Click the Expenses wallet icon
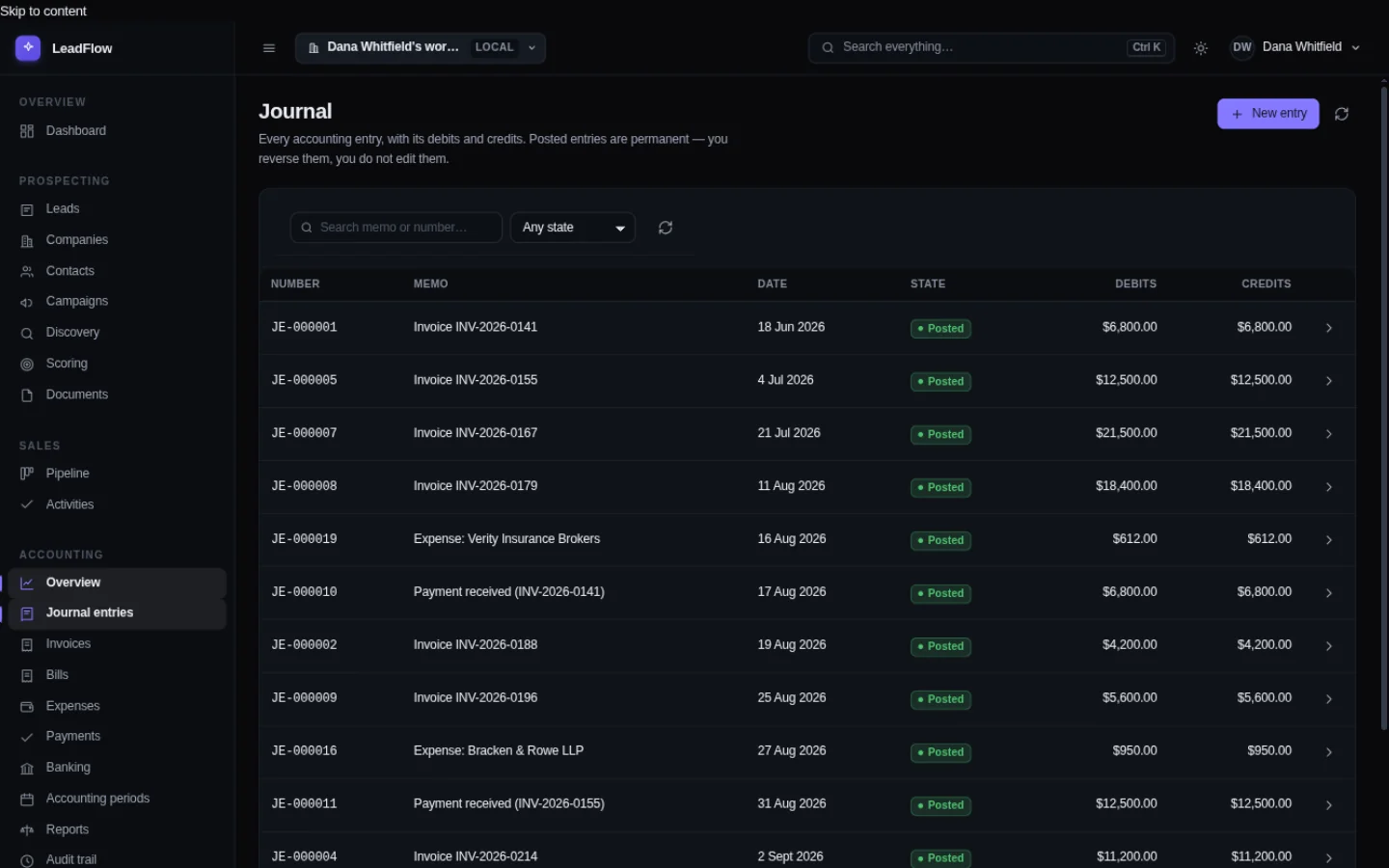This screenshot has height=868, width=1389. click(x=27, y=706)
